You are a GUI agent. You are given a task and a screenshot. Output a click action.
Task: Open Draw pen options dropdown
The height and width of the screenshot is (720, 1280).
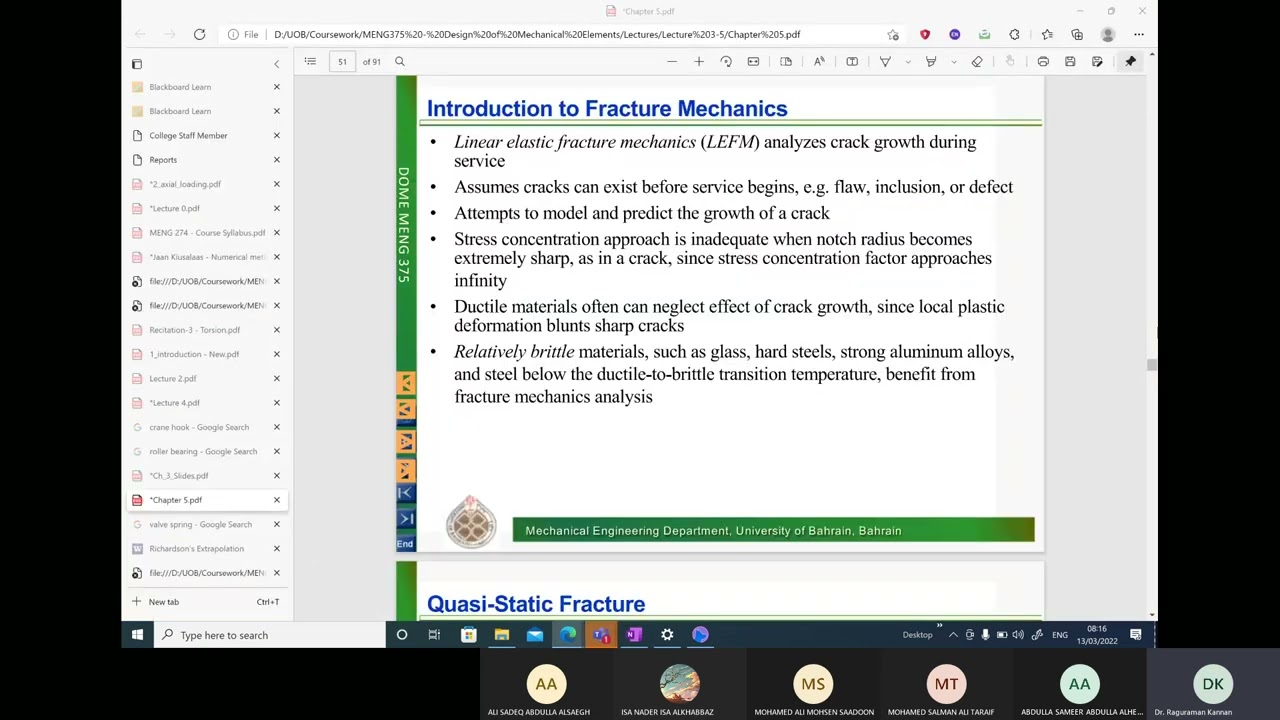907,62
